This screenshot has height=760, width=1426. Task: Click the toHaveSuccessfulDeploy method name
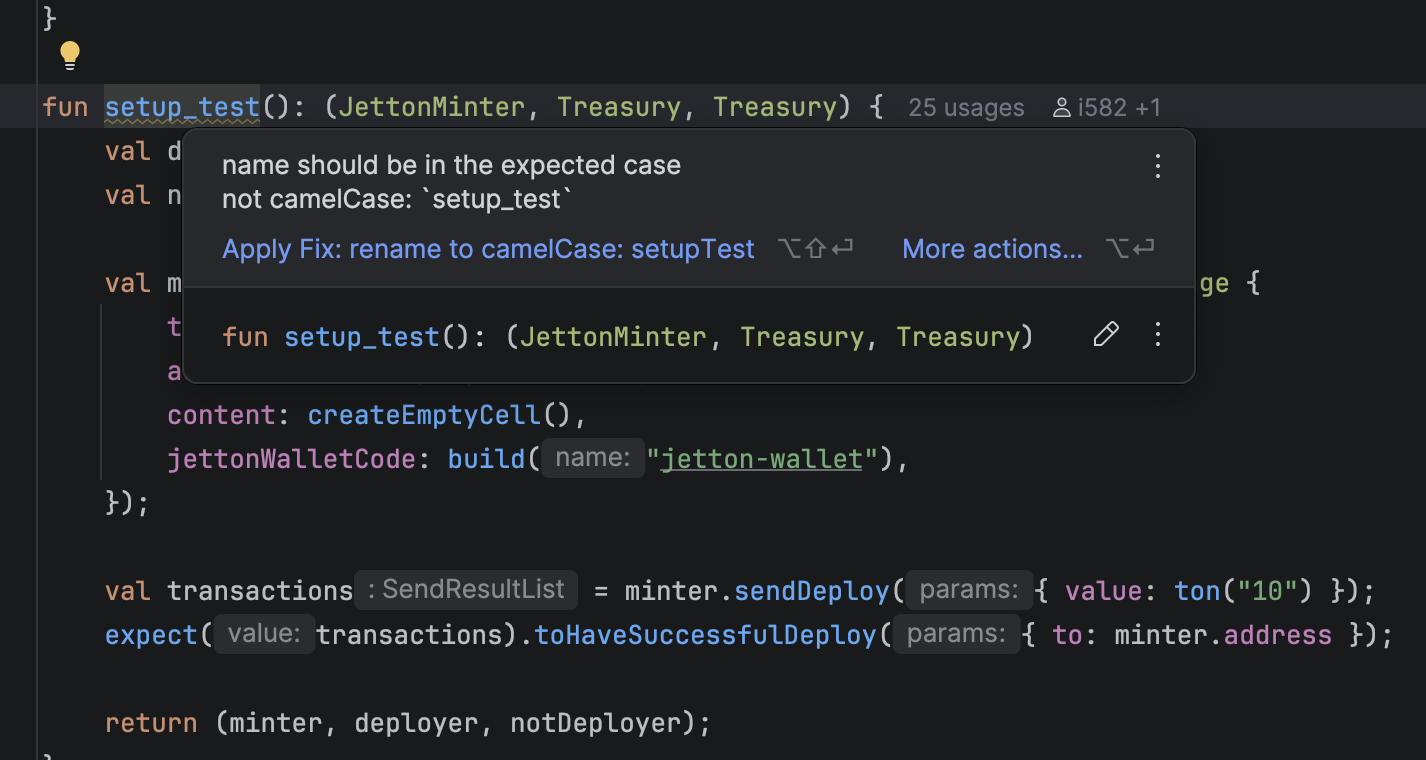pyautogui.click(x=706, y=635)
